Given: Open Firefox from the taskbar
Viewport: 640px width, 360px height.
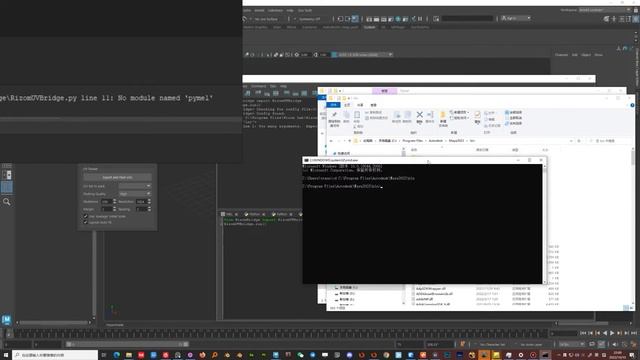Looking at the screenshot, I should tap(202, 355).
